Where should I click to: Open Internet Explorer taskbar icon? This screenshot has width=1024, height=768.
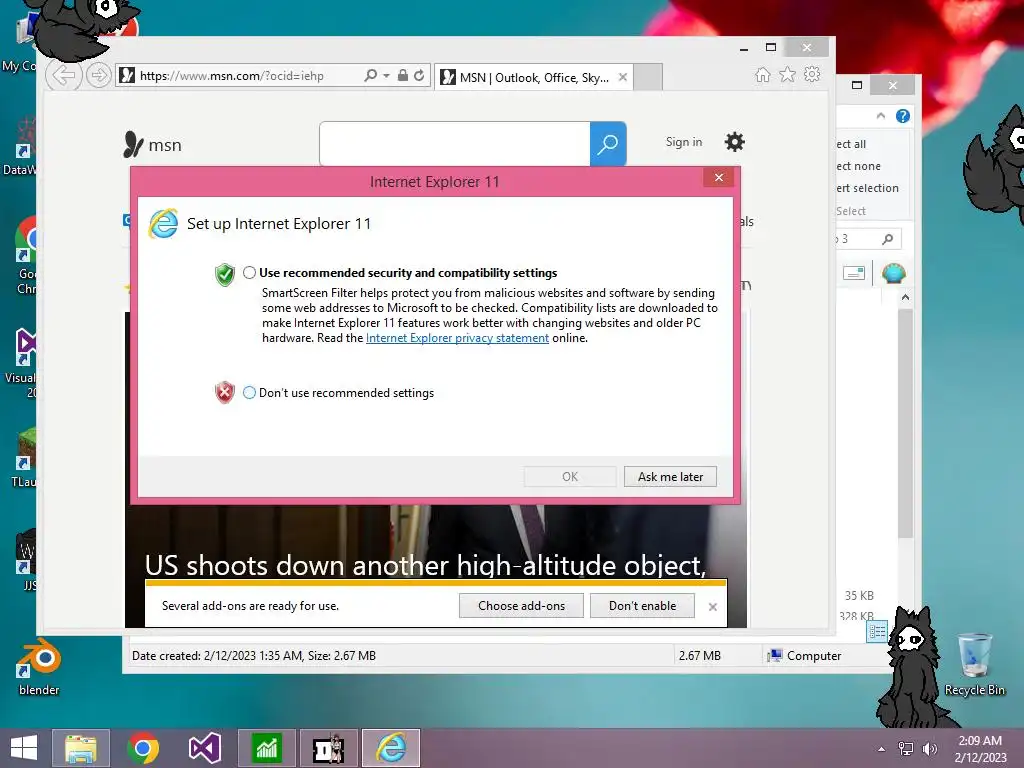tap(391, 748)
